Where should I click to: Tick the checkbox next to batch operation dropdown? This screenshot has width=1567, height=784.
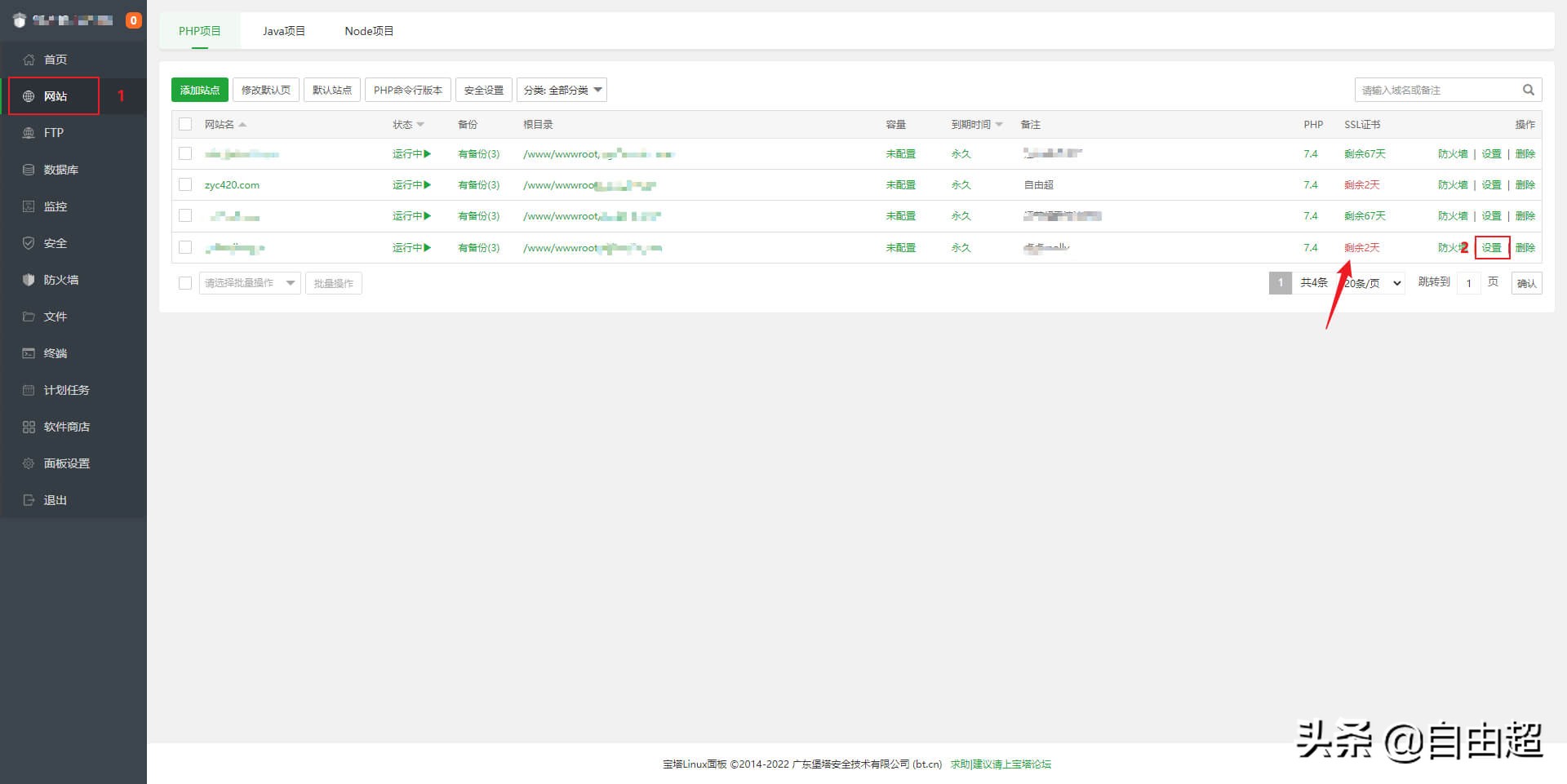(185, 283)
